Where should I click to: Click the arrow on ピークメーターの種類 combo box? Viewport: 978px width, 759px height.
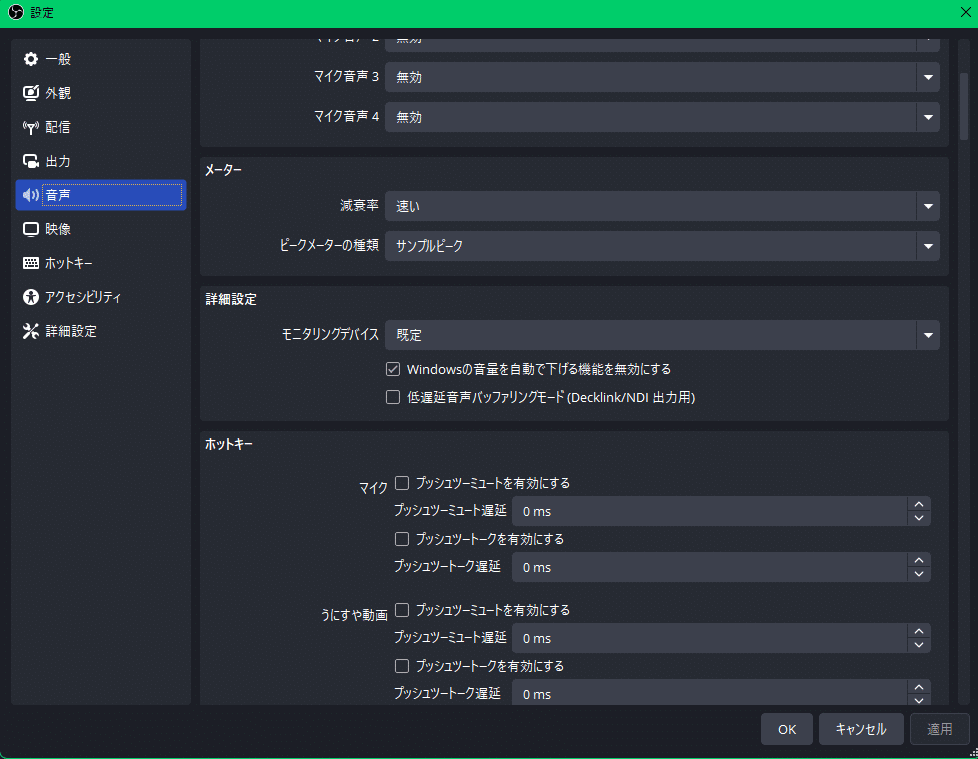point(928,246)
